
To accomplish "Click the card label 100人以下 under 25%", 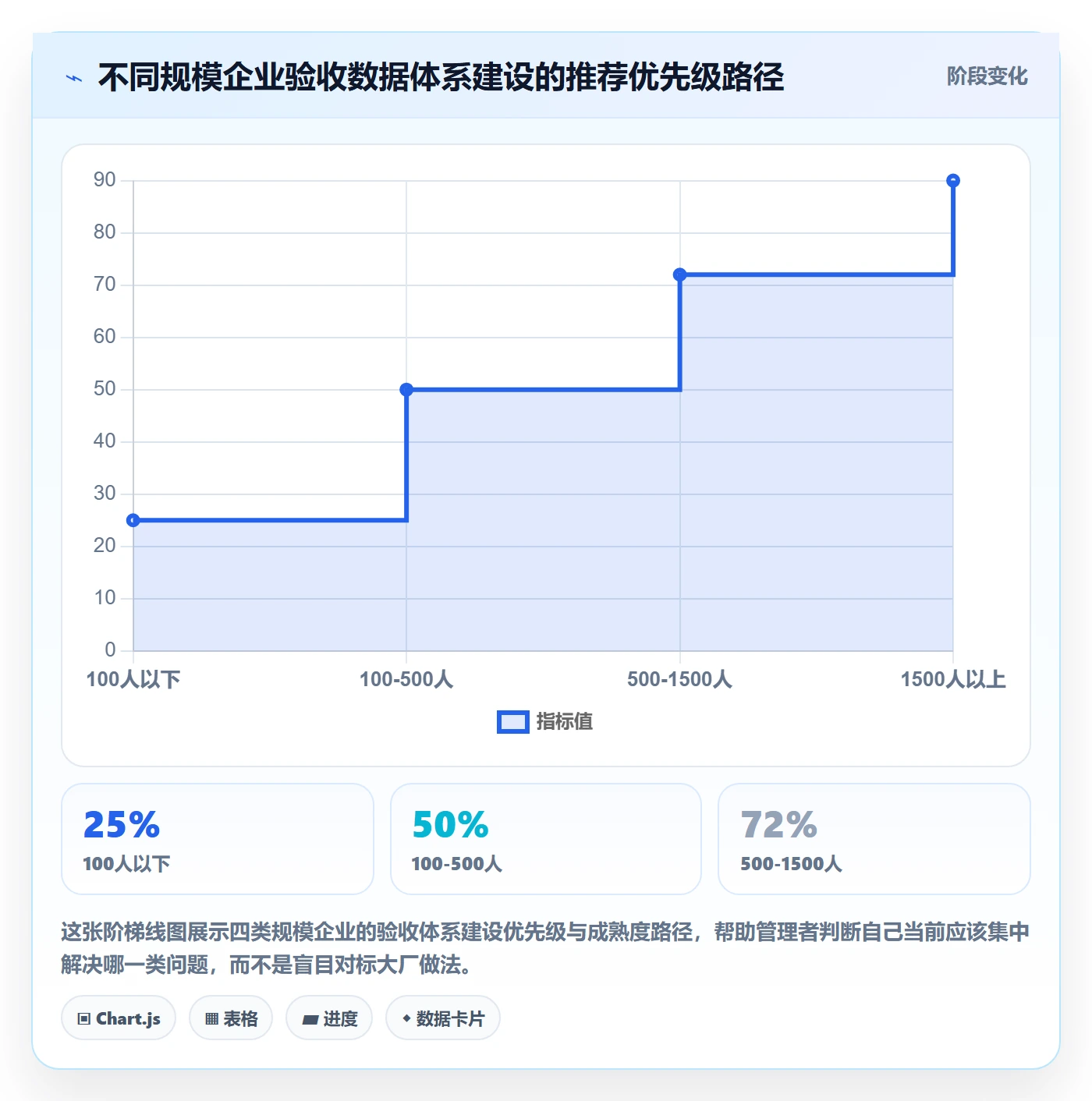I will coord(126,864).
